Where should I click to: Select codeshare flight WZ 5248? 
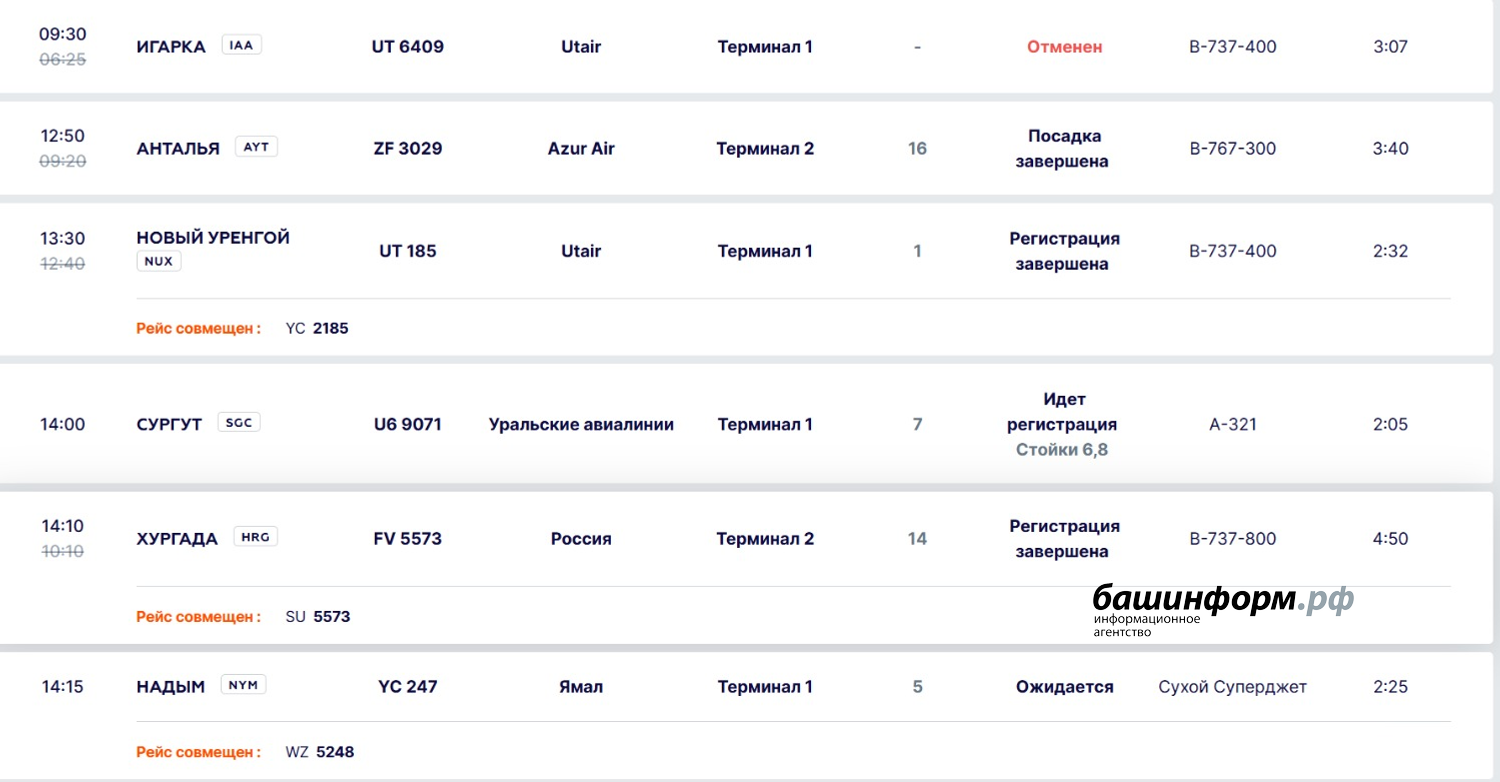(x=321, y=752)
